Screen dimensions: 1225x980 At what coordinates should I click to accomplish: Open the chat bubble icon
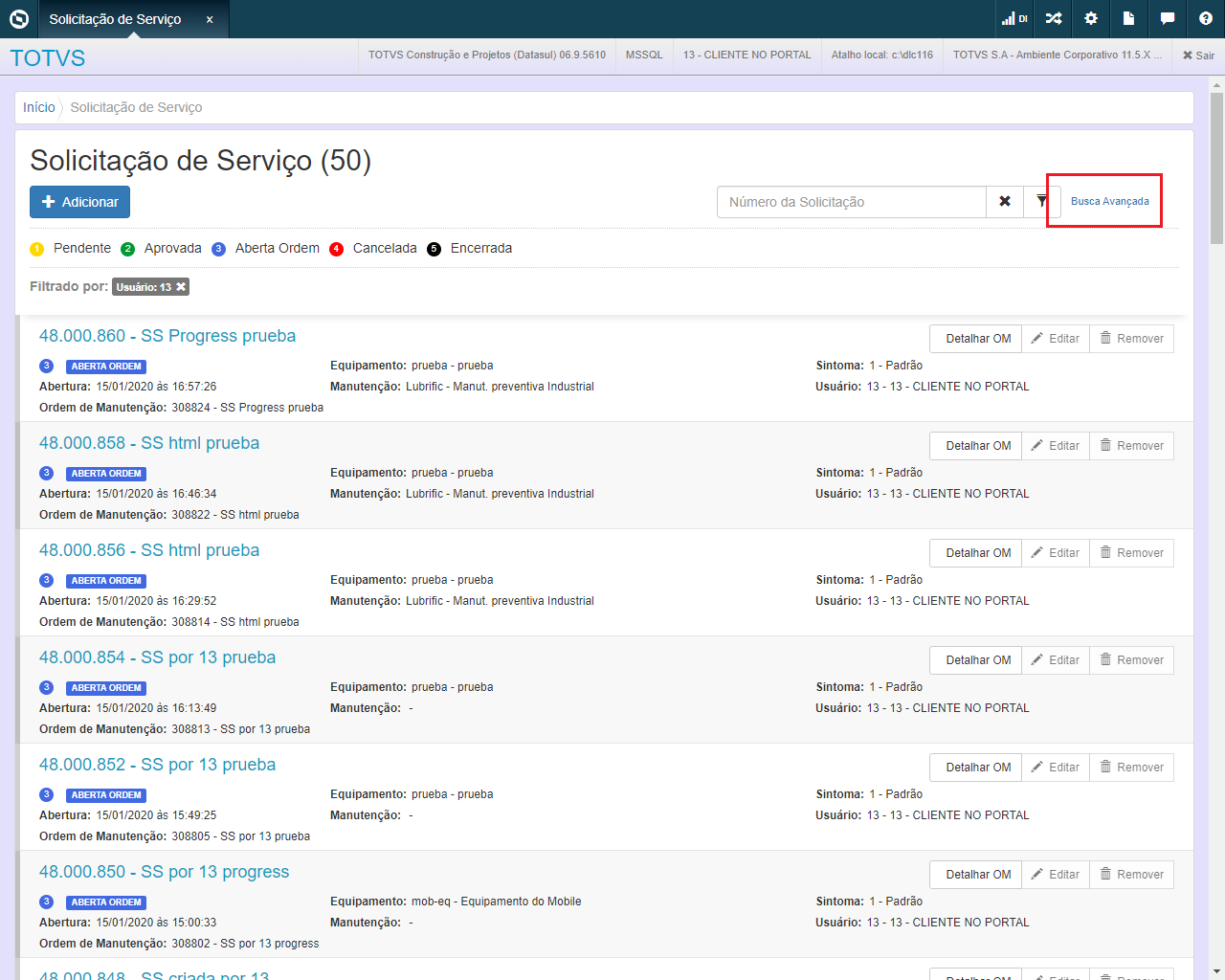coord(1168,18)
